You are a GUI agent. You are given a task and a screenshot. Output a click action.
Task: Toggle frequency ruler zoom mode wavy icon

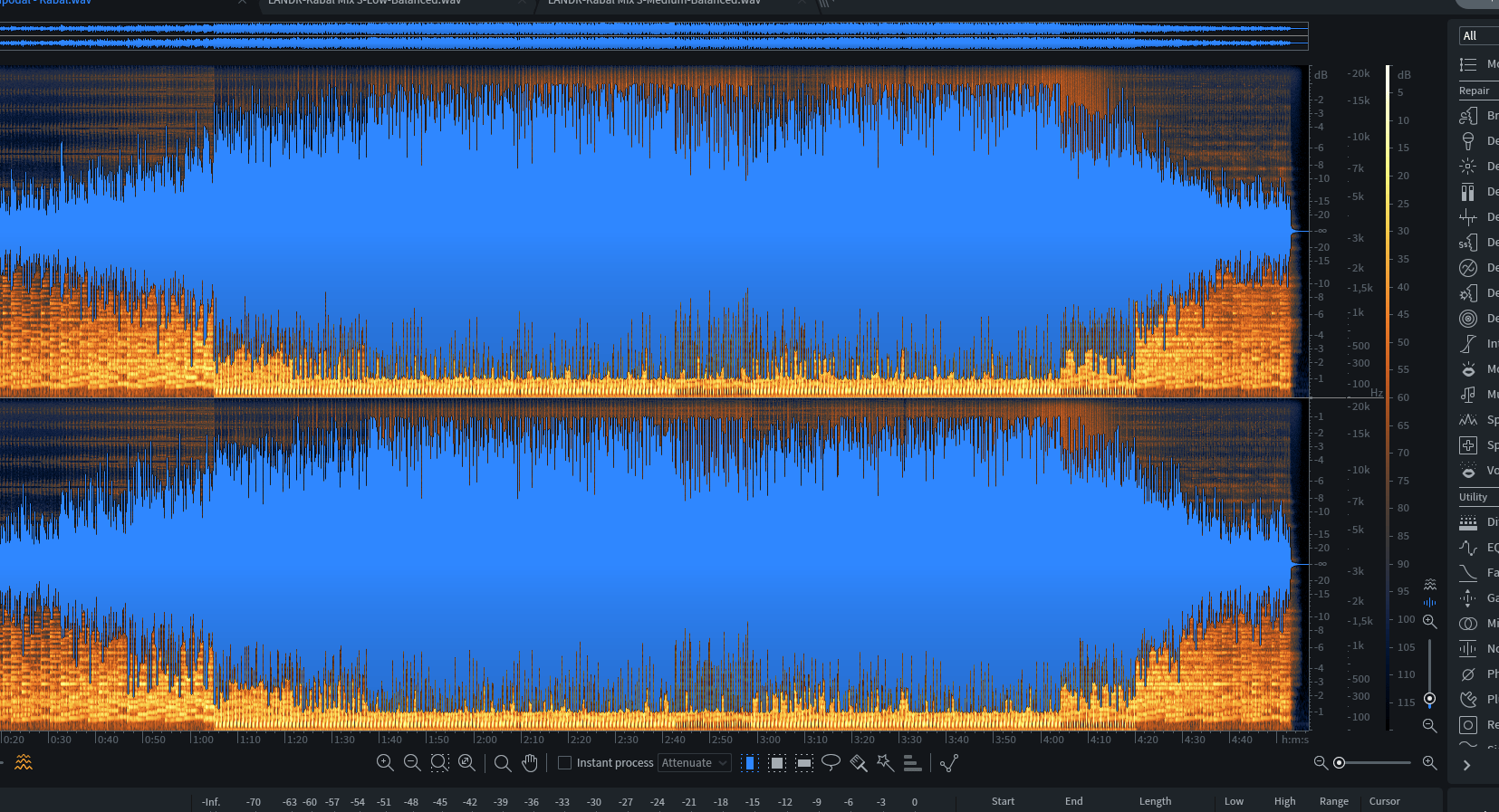coord(1430,585)
